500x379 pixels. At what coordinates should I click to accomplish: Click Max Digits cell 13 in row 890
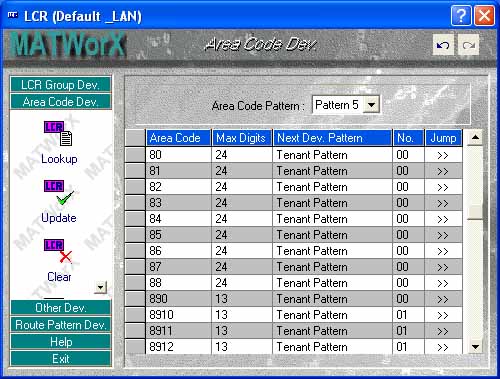point(242,299)
